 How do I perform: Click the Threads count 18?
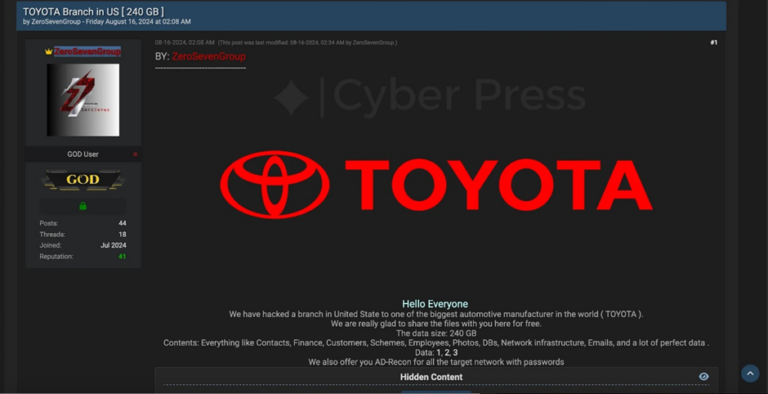click(x=122, y=234)
